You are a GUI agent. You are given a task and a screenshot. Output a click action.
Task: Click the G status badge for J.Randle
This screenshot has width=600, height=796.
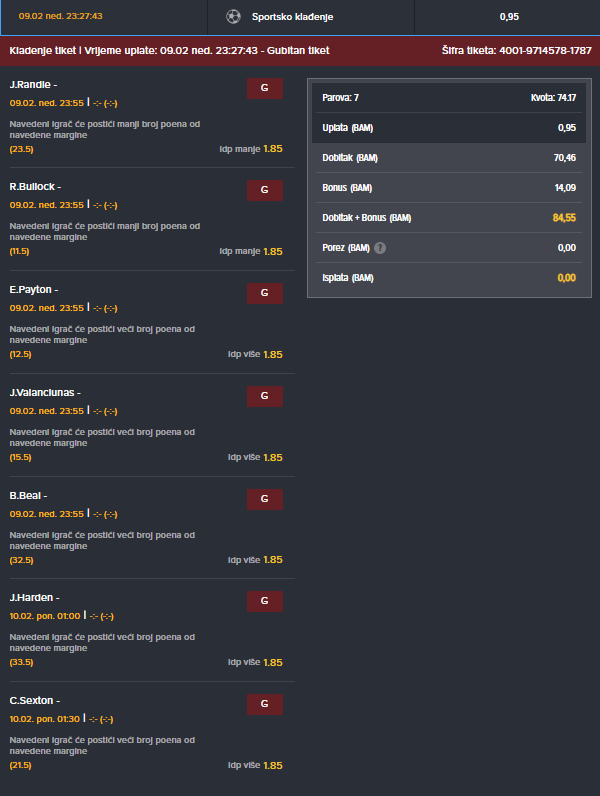pos(265,88)
